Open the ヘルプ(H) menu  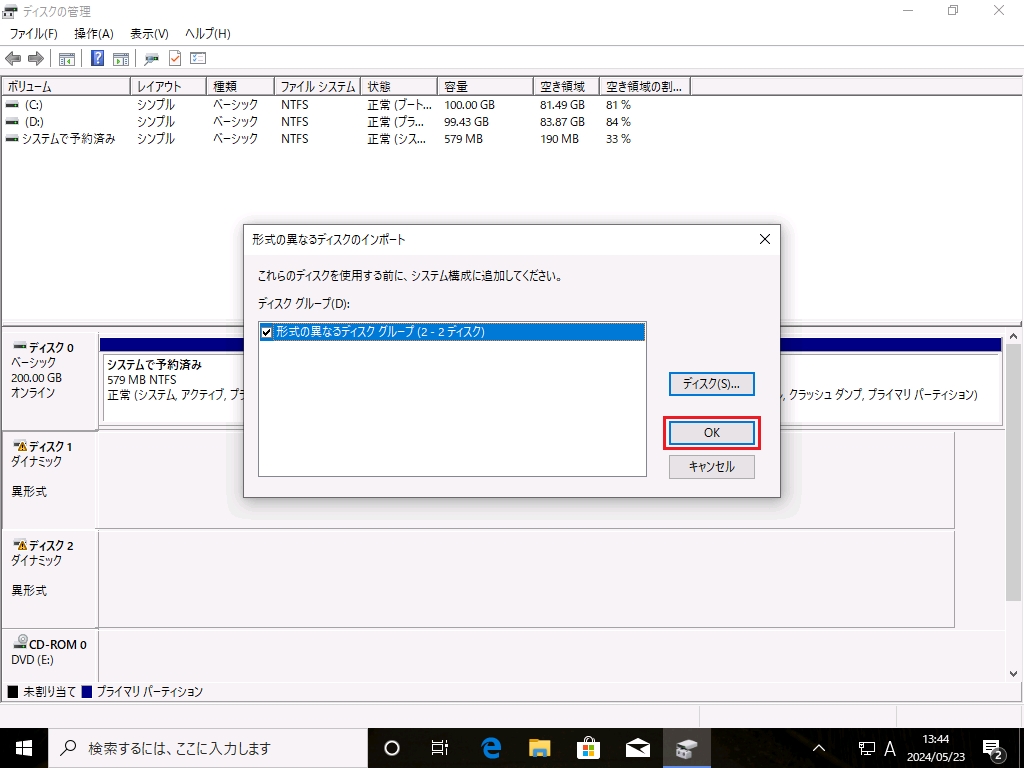click(208, 33)
